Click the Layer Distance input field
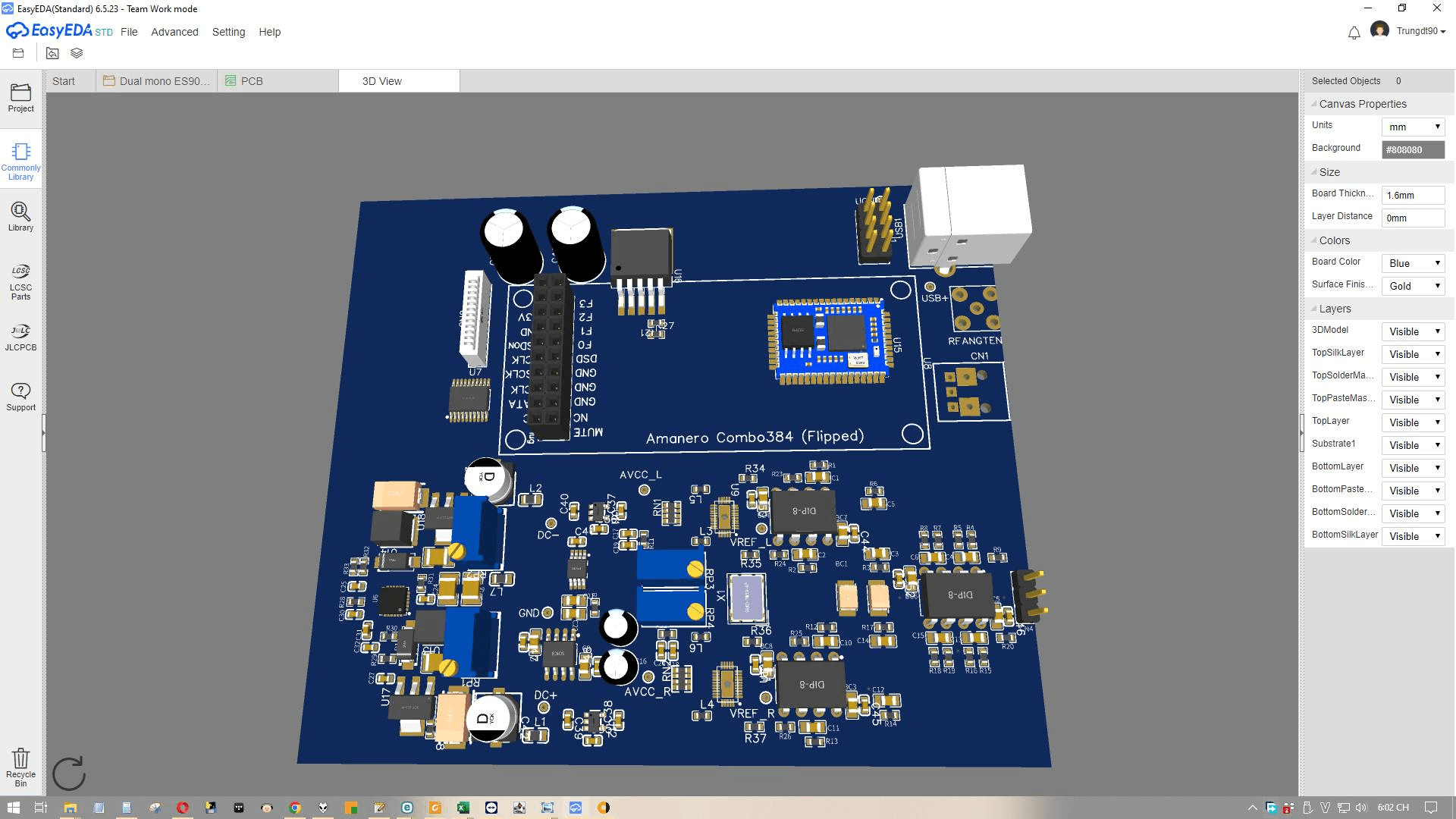 pyautogui.click(x=1413, y=218)
